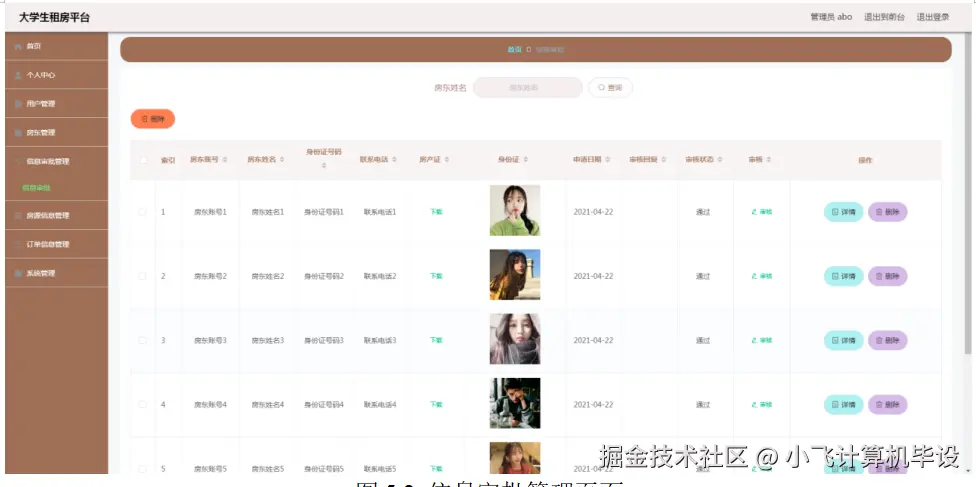The width and height of the screenshot is (976, 487).
Task: Open 详情 for row 房东账号4
Action: (843, 404)
